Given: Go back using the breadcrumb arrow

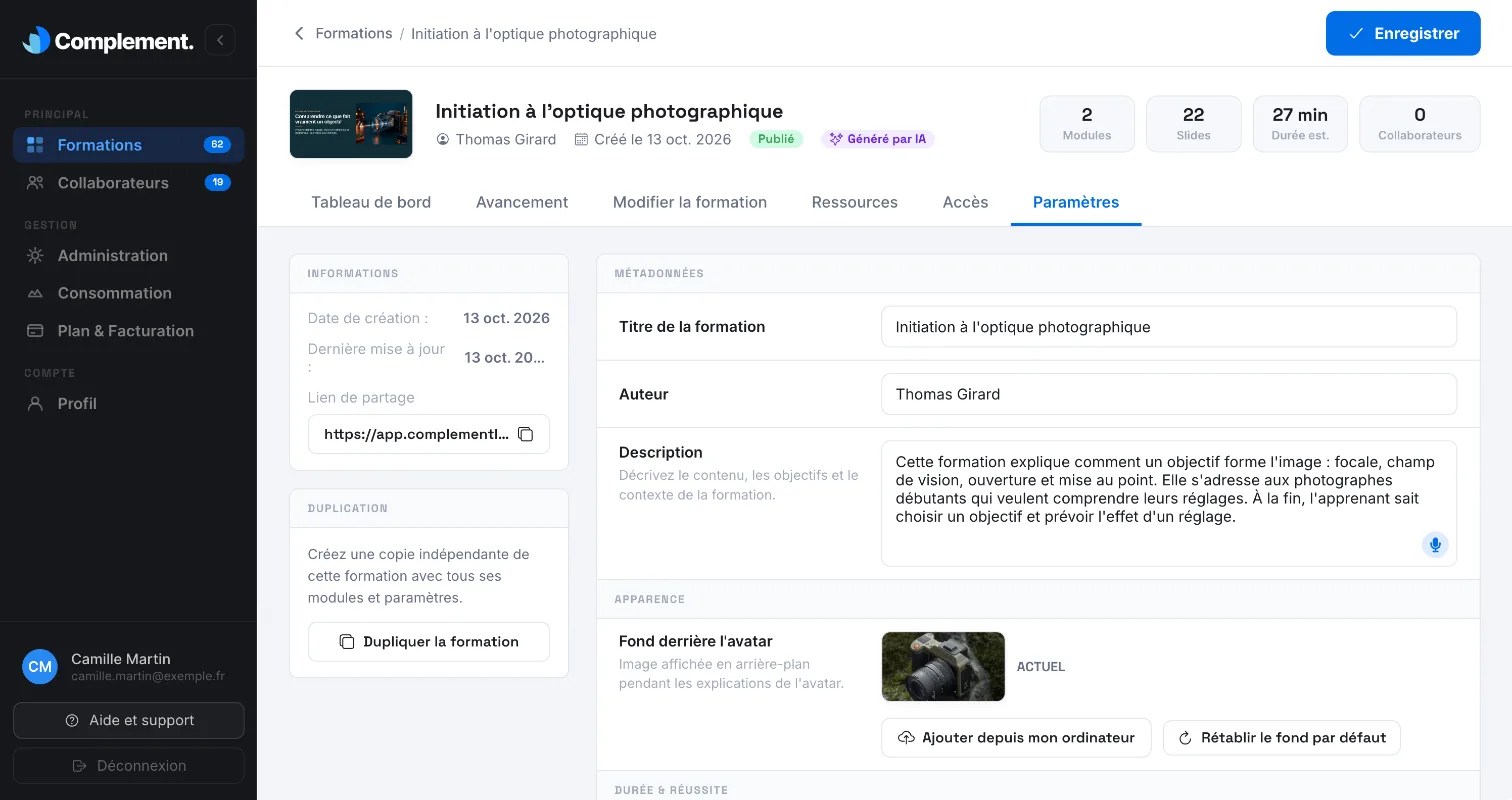Looking at the screenshot, I should 298,33.
